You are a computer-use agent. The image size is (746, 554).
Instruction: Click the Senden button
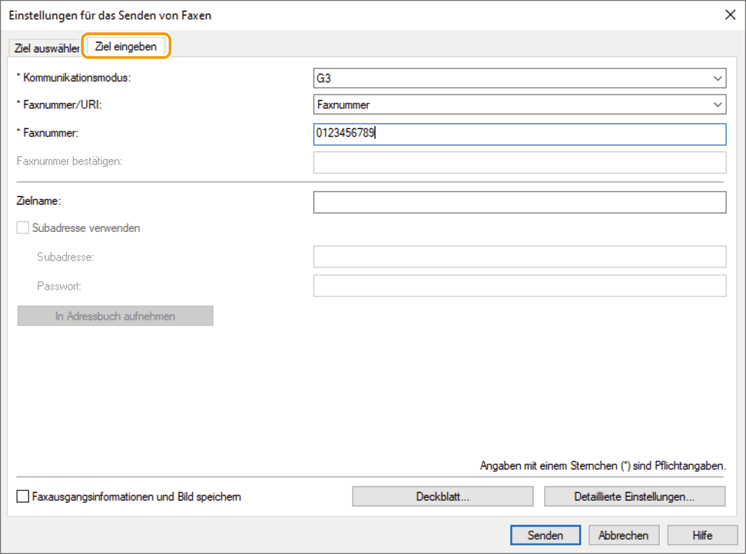click(x=544, y=535)
